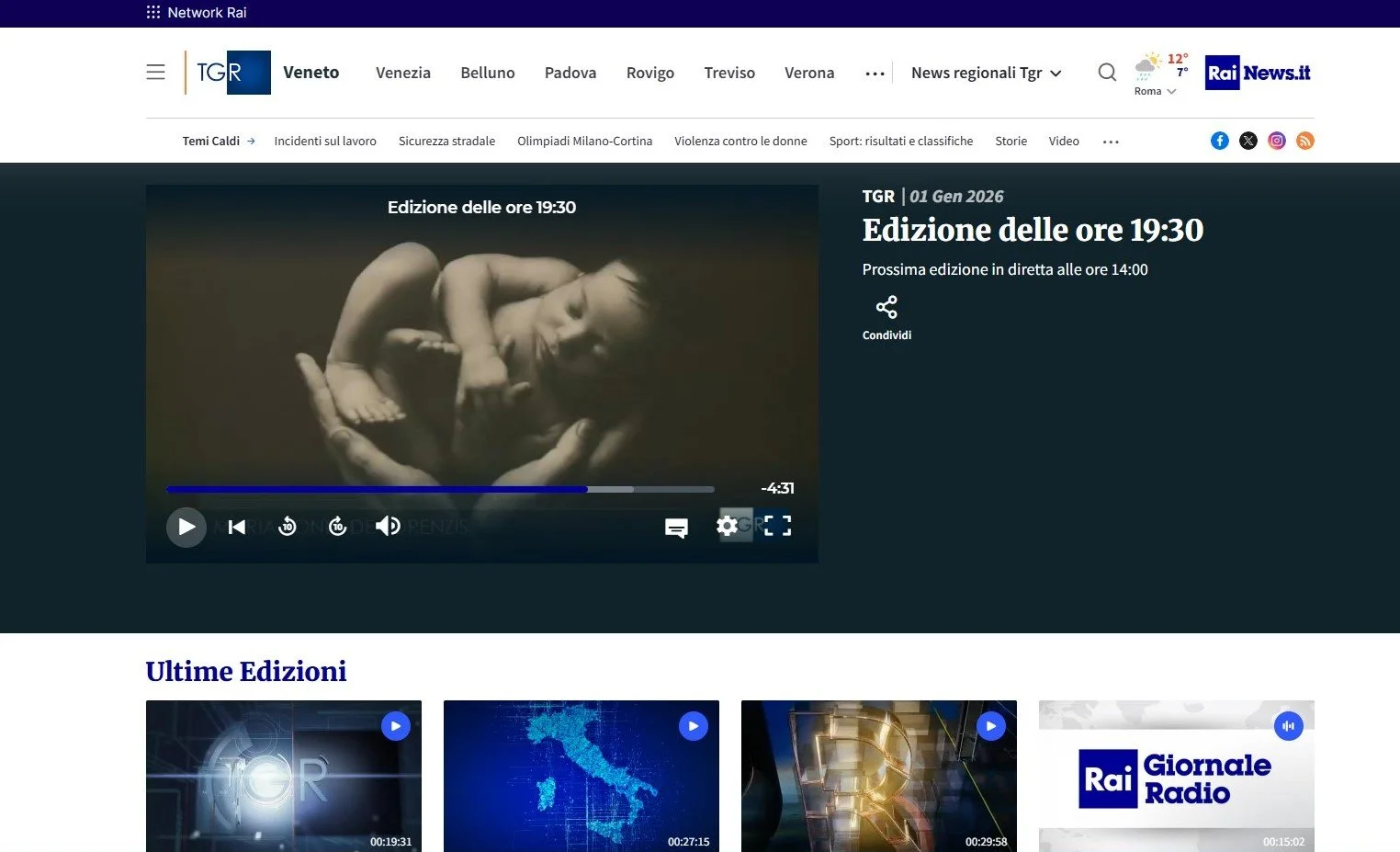The image size is (1400, 852).
Task: Open Violenza contro le donne topic
Action: click(x=740, y=141)
